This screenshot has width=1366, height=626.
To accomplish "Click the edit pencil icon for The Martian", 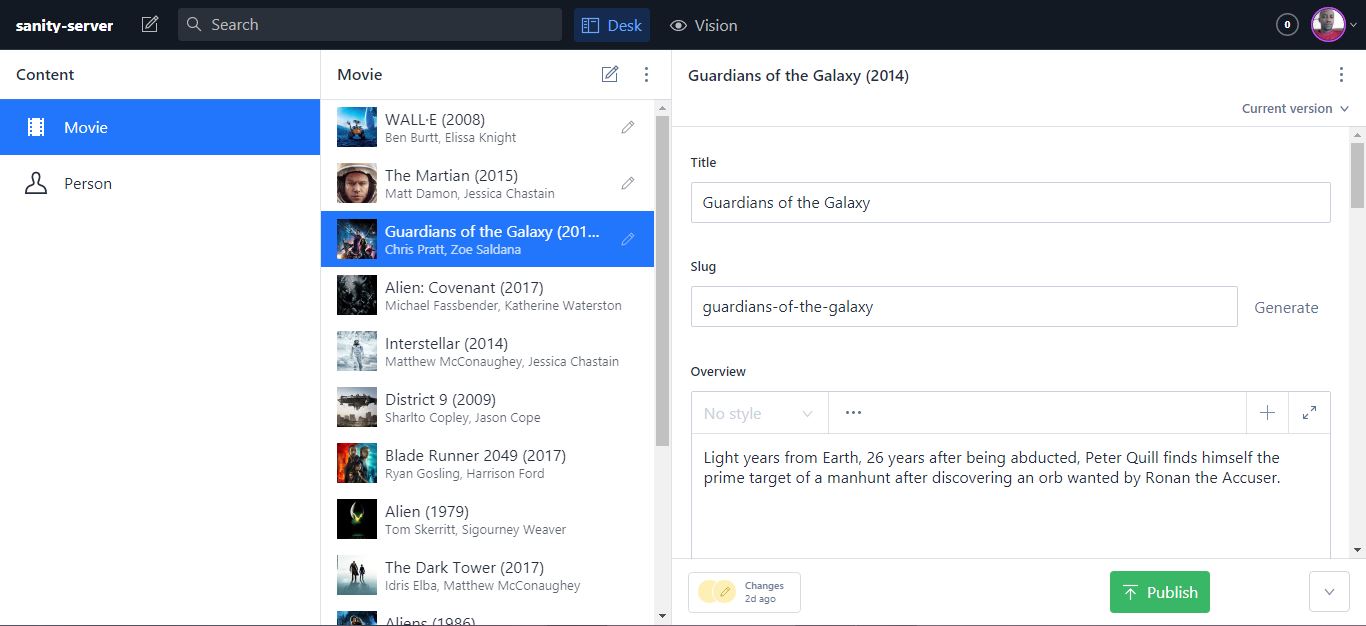I will tap(628, 183).
